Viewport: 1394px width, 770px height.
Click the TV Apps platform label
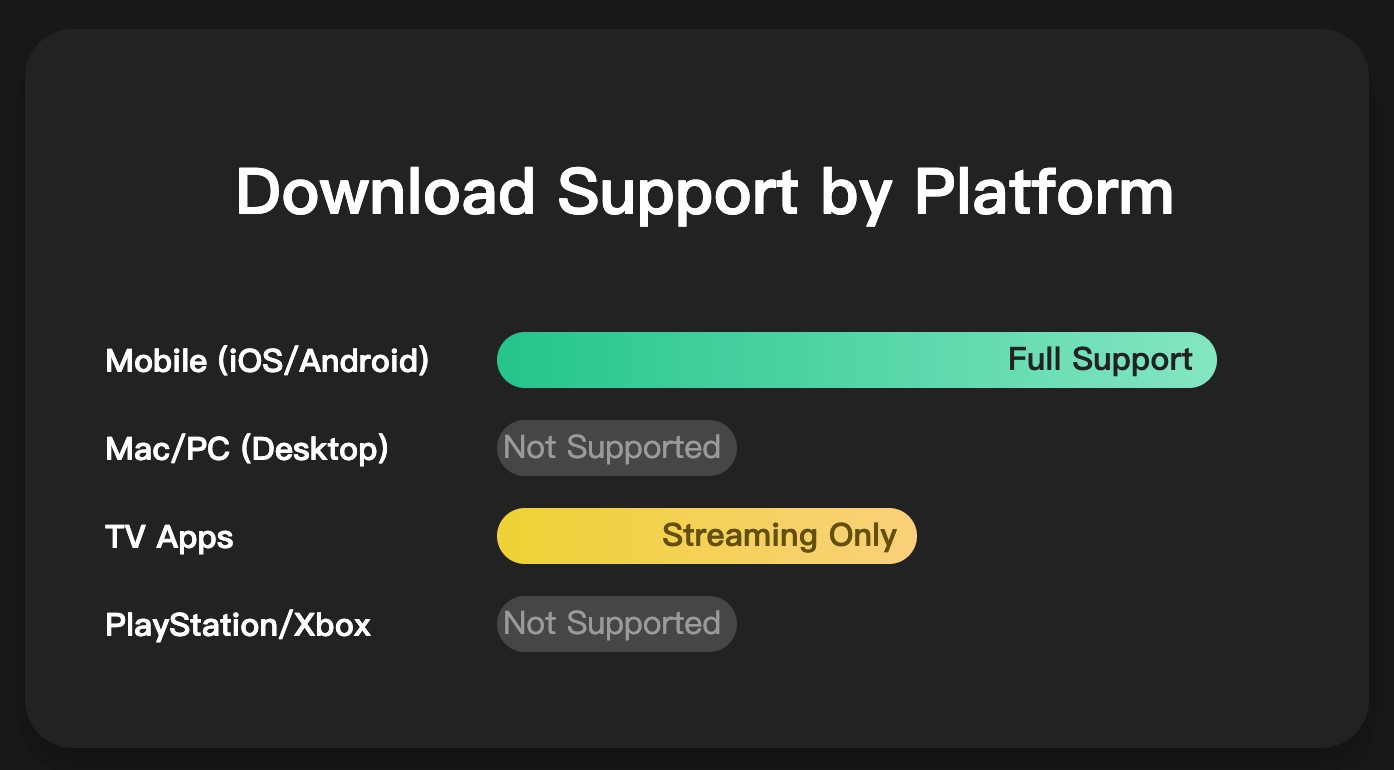pyautogui.click(x=169, y=537)
